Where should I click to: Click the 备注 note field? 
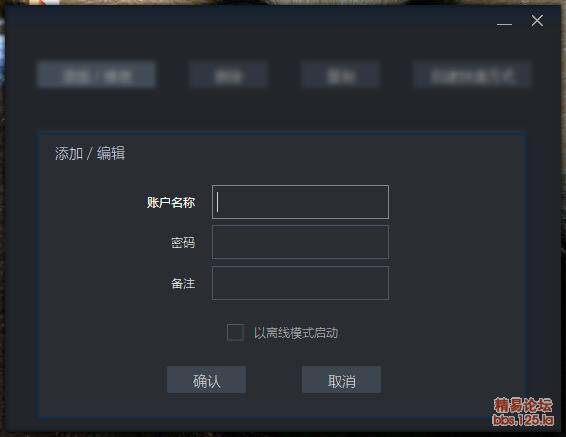[x=300, y=283]
